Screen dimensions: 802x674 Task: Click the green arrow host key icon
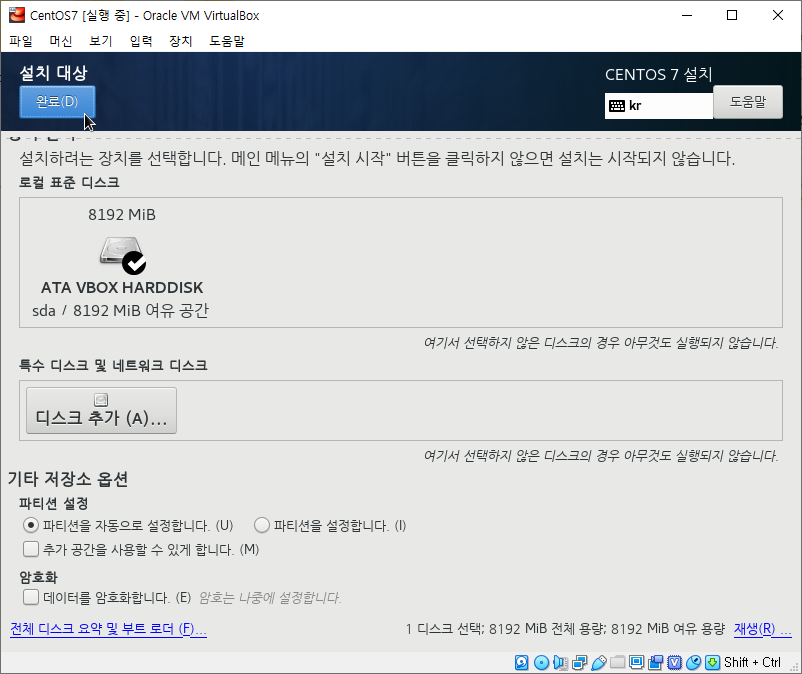pos(712,662)
